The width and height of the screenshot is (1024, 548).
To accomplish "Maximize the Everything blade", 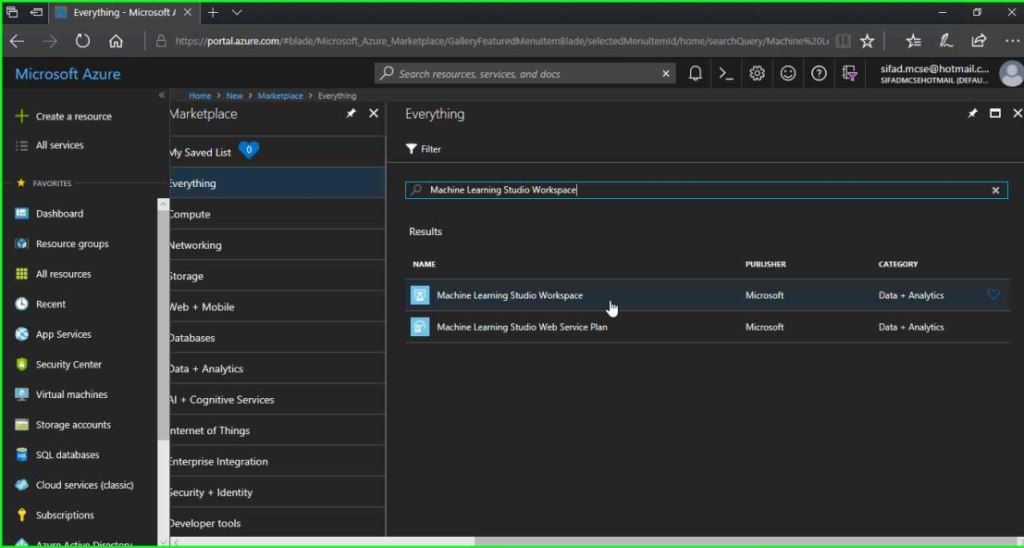I will pos(995,114).
